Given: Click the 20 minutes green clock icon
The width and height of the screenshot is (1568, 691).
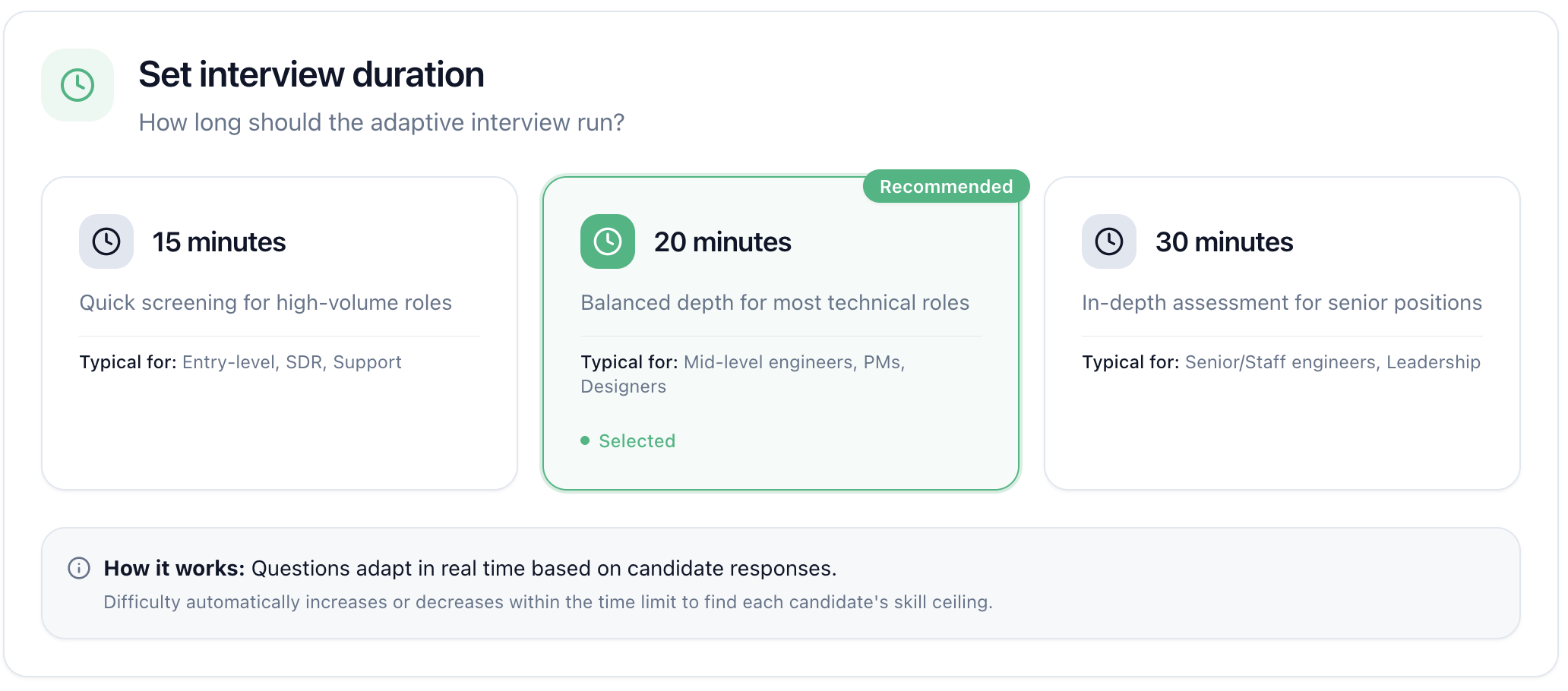Looking at the screenshot, I should (x=608, y=241).
